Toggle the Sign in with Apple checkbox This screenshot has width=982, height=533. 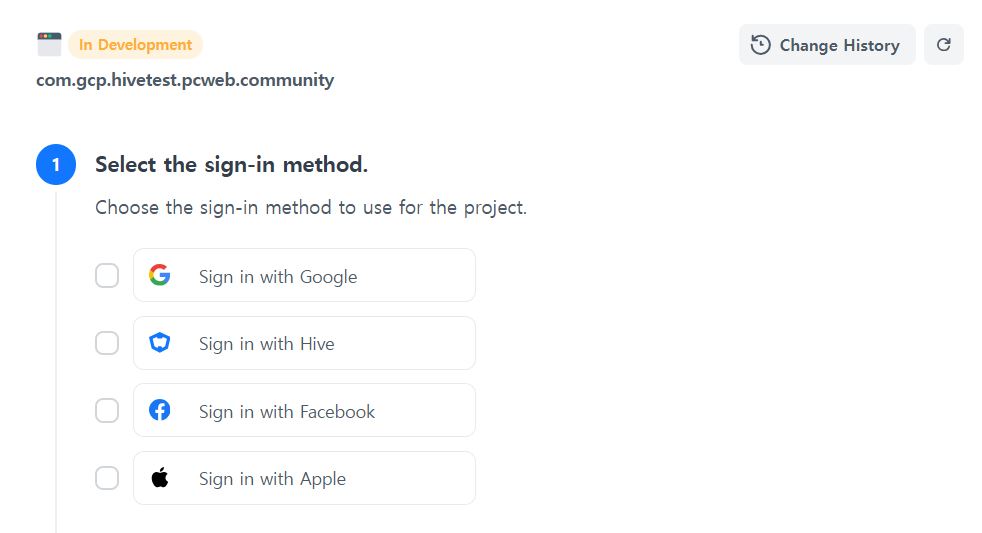click(107, 478)
